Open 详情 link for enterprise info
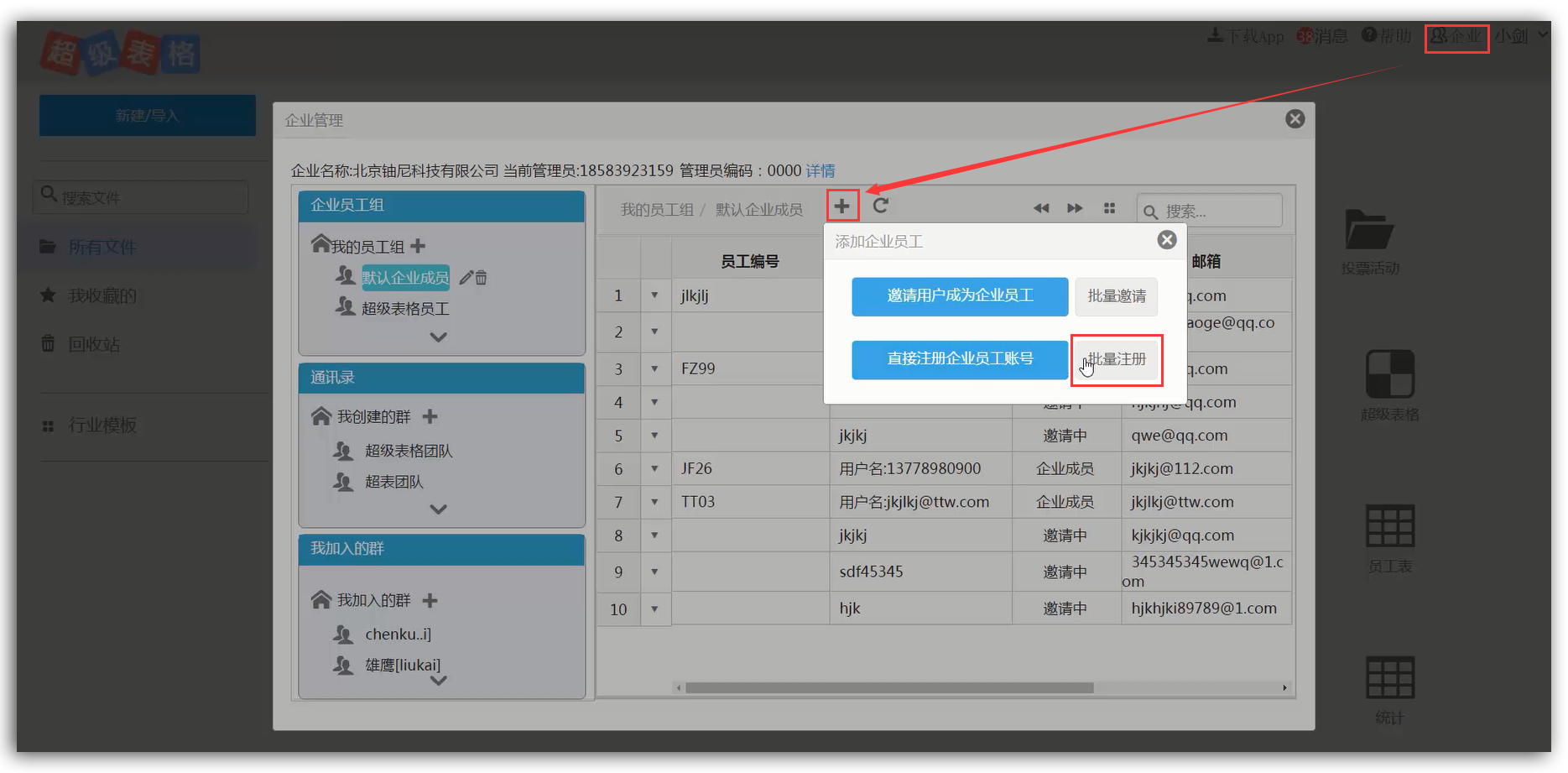The width and height of the screenshot is (1568, 773). coord(820,170)
